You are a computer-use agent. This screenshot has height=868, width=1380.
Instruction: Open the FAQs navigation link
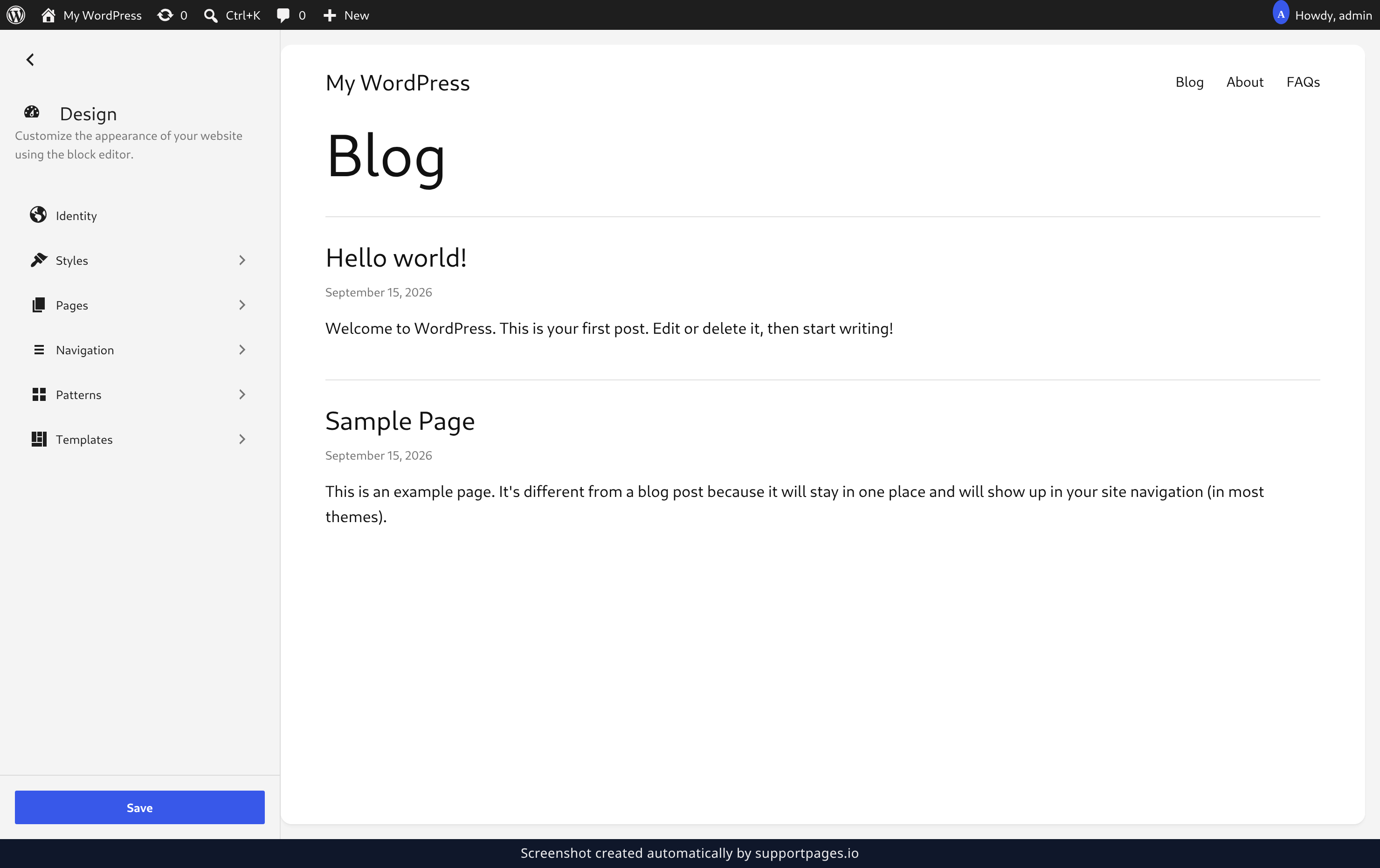[1303, 82]
